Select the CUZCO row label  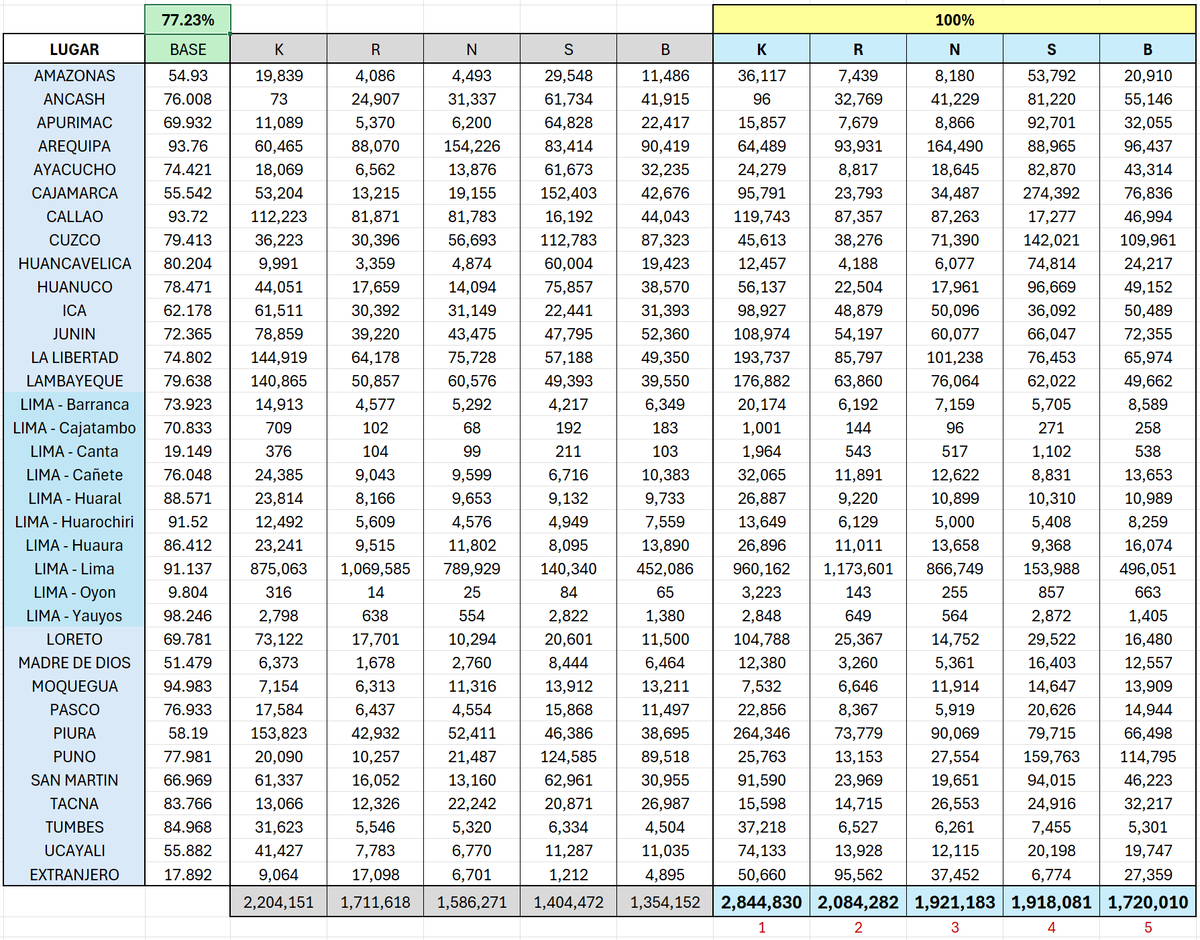(x=74, y=240)
